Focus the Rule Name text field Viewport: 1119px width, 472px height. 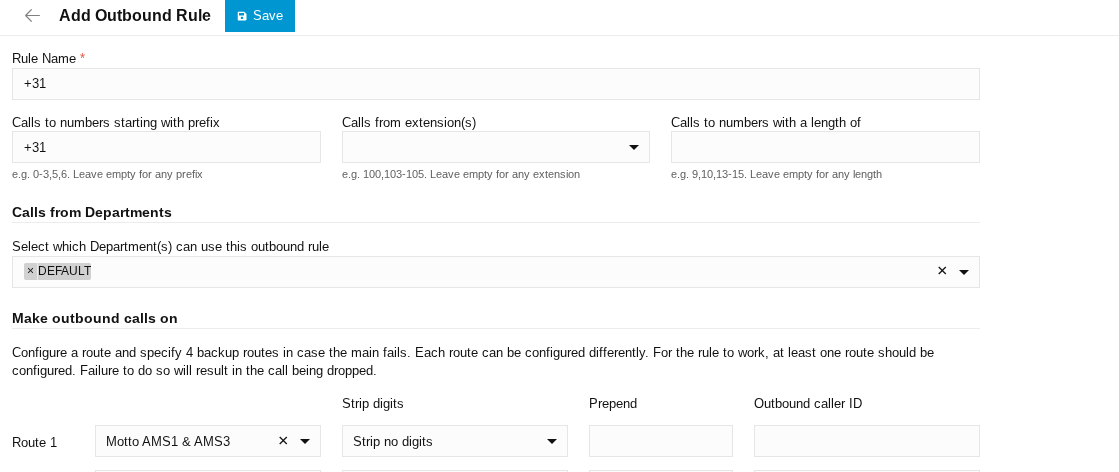[x=495, y=84]
